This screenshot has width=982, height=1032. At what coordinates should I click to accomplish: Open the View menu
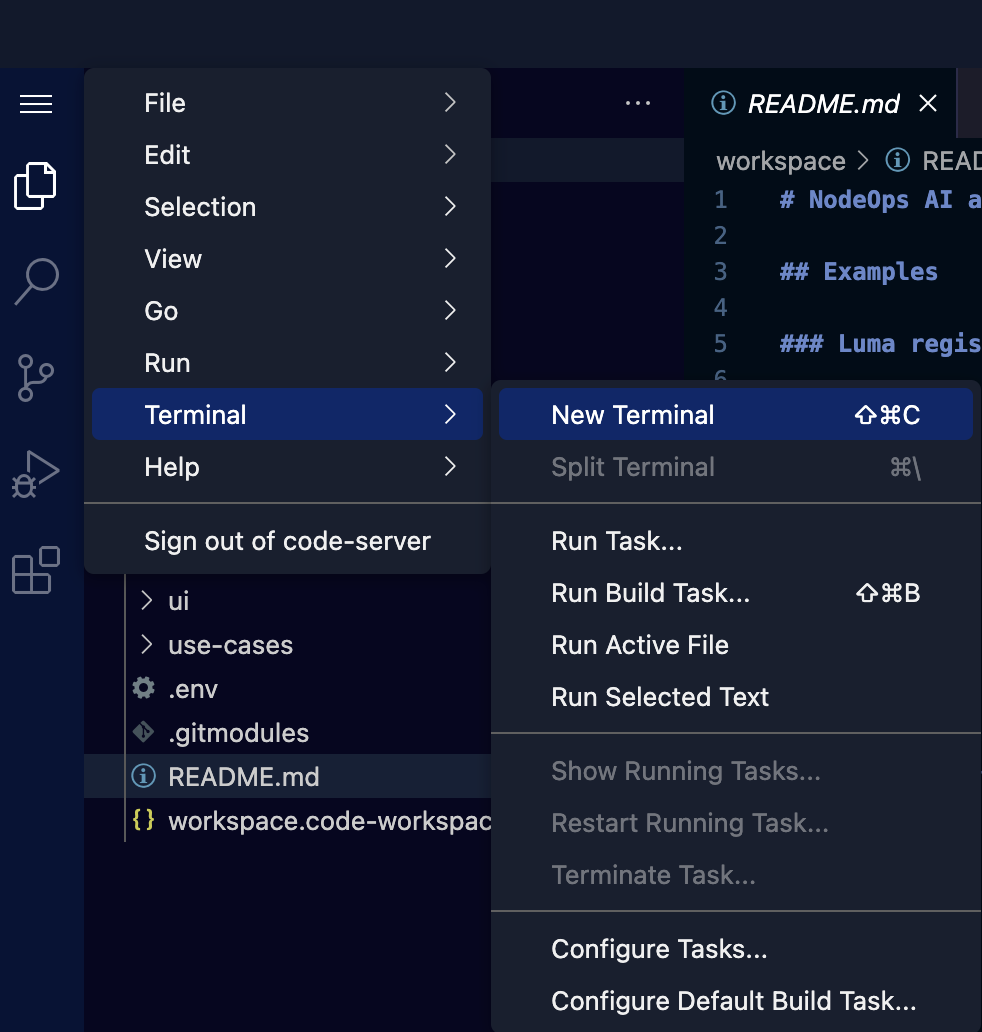click(172, 259)
